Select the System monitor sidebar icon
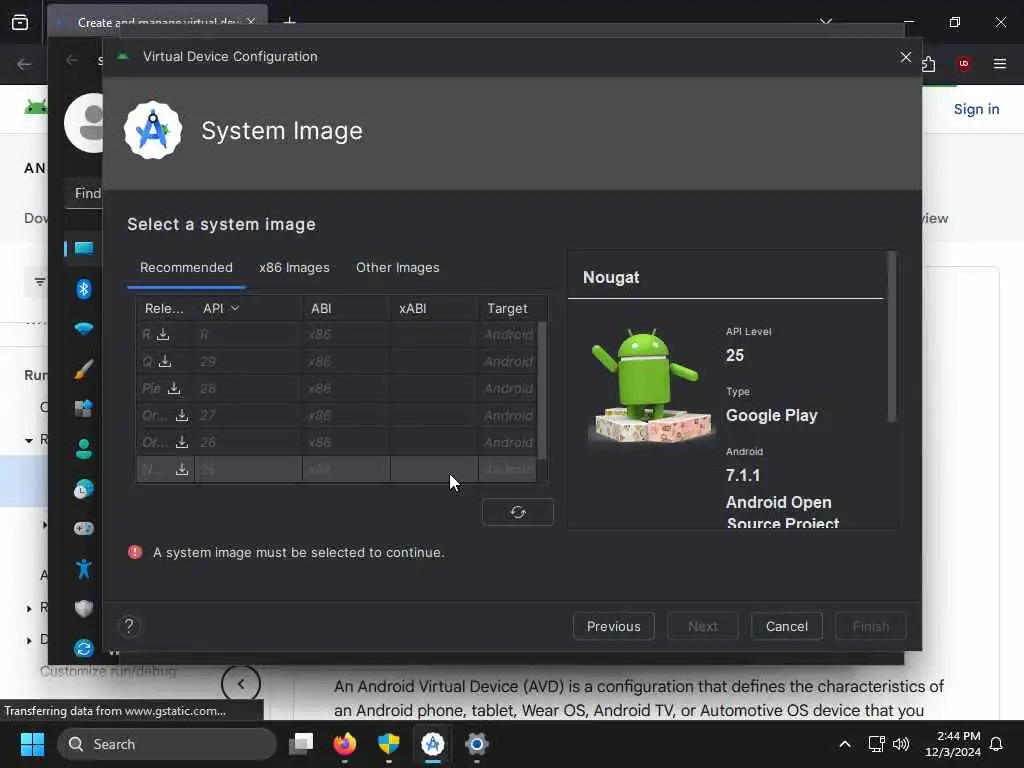 tap(84, 248)
